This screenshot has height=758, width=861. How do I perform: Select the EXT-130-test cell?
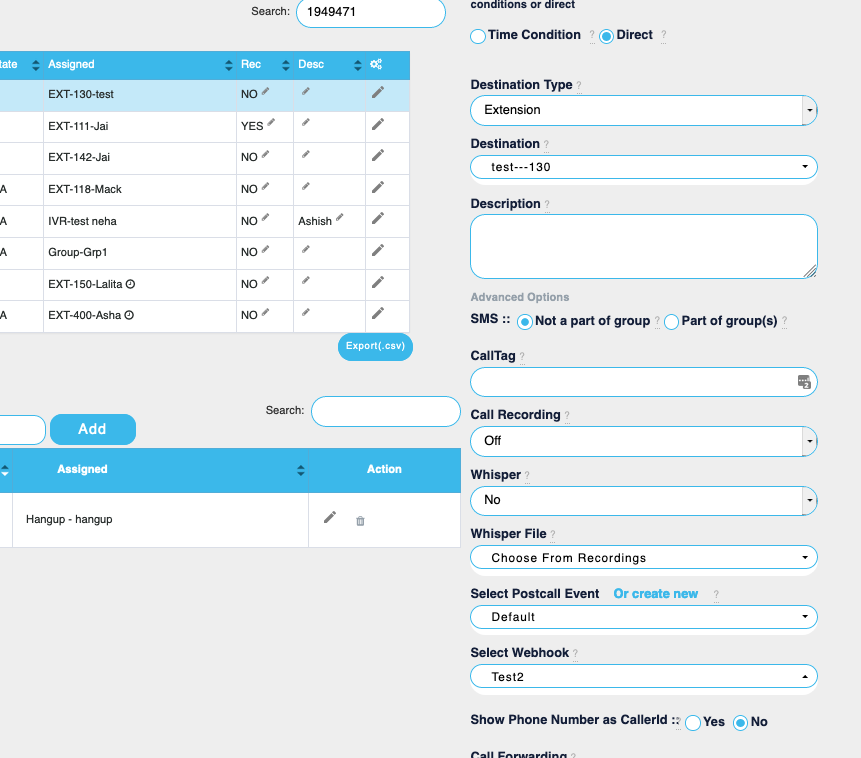coord(140,95)
